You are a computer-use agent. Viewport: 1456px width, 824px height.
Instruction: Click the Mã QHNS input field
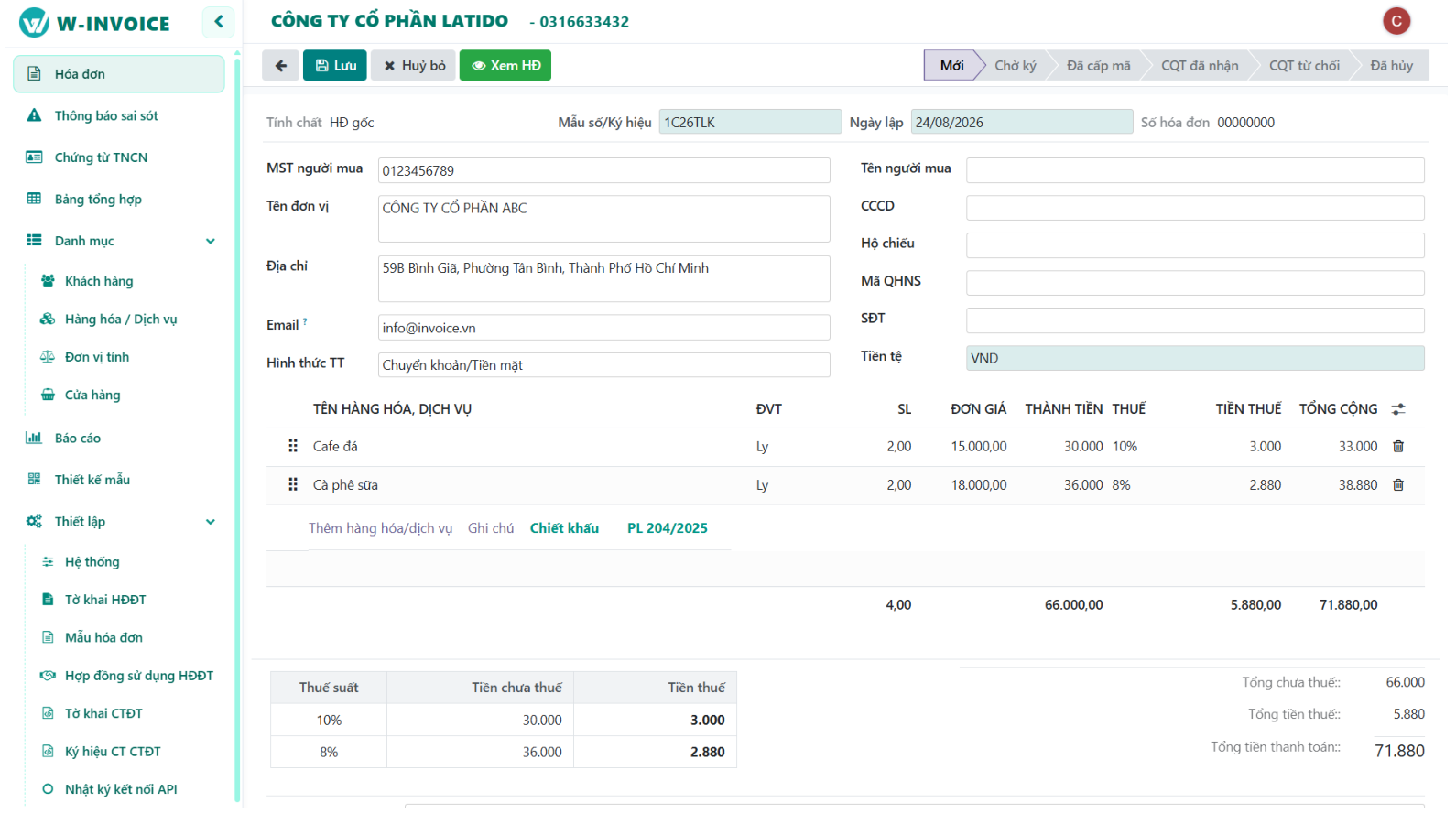[x=1195, y=283]
